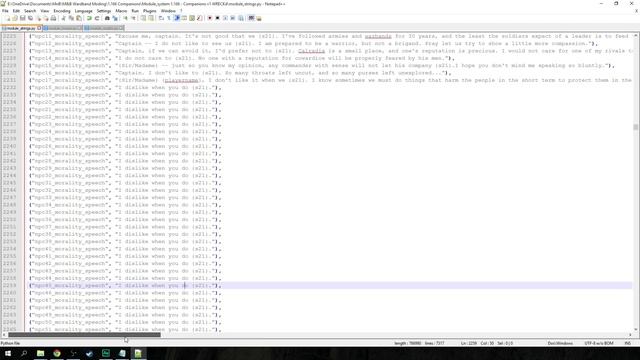Image resolution: width=640 pixels, height=360 pixels.
Task: Toggle word wrap in toolbar
Action: (161, 18)
